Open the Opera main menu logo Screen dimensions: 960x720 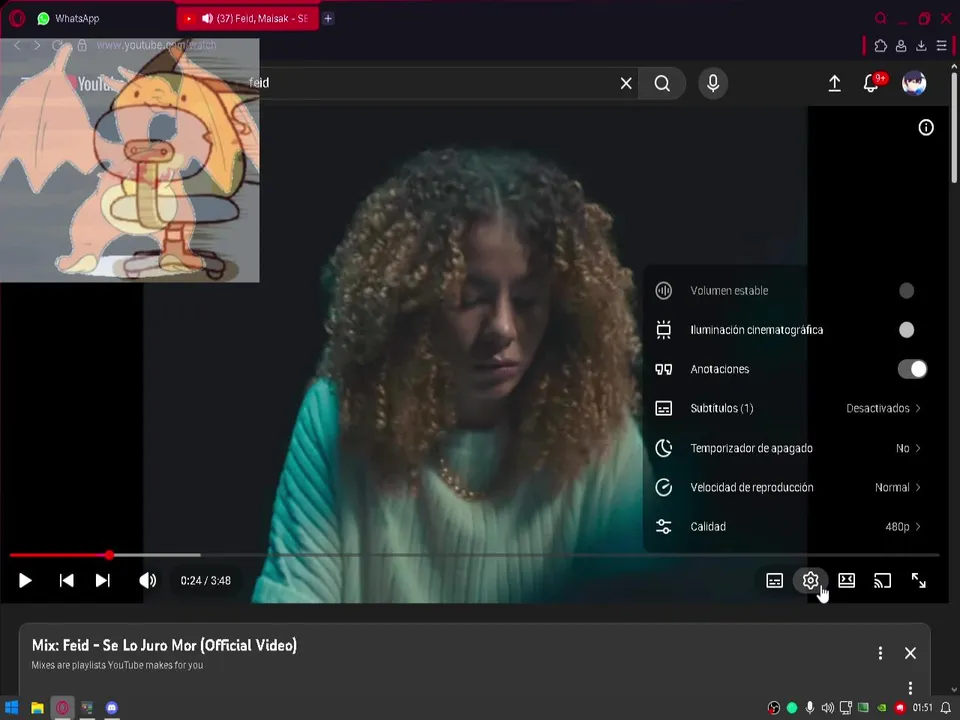pos(17,18)
